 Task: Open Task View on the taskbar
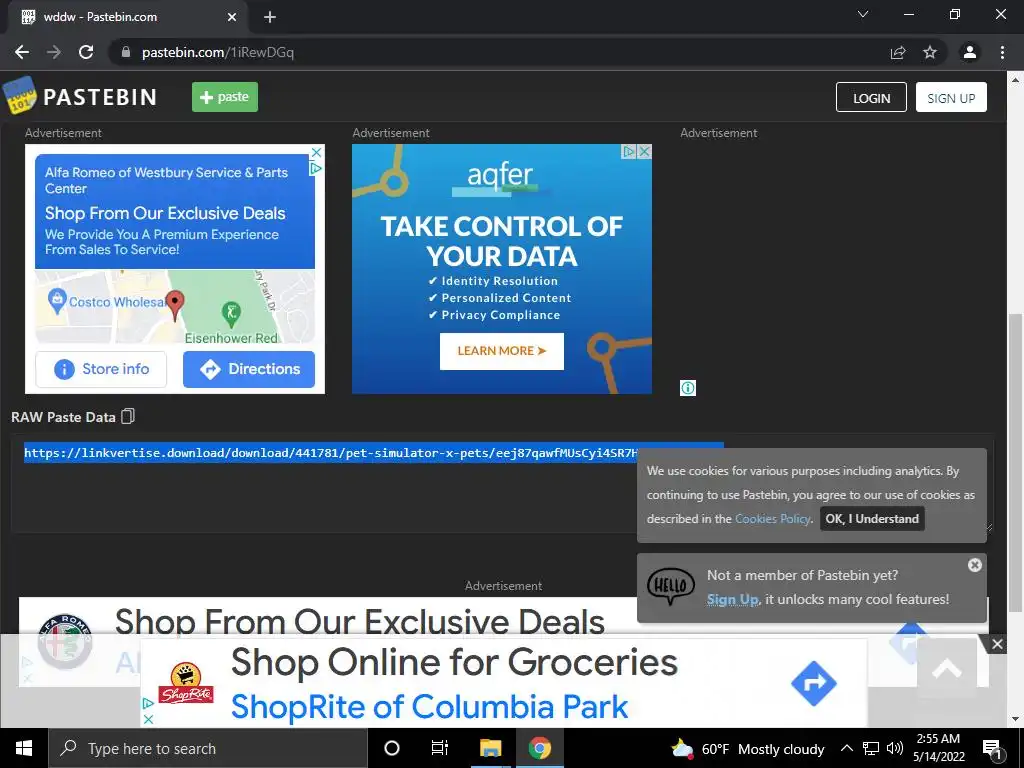pos(440,748)
